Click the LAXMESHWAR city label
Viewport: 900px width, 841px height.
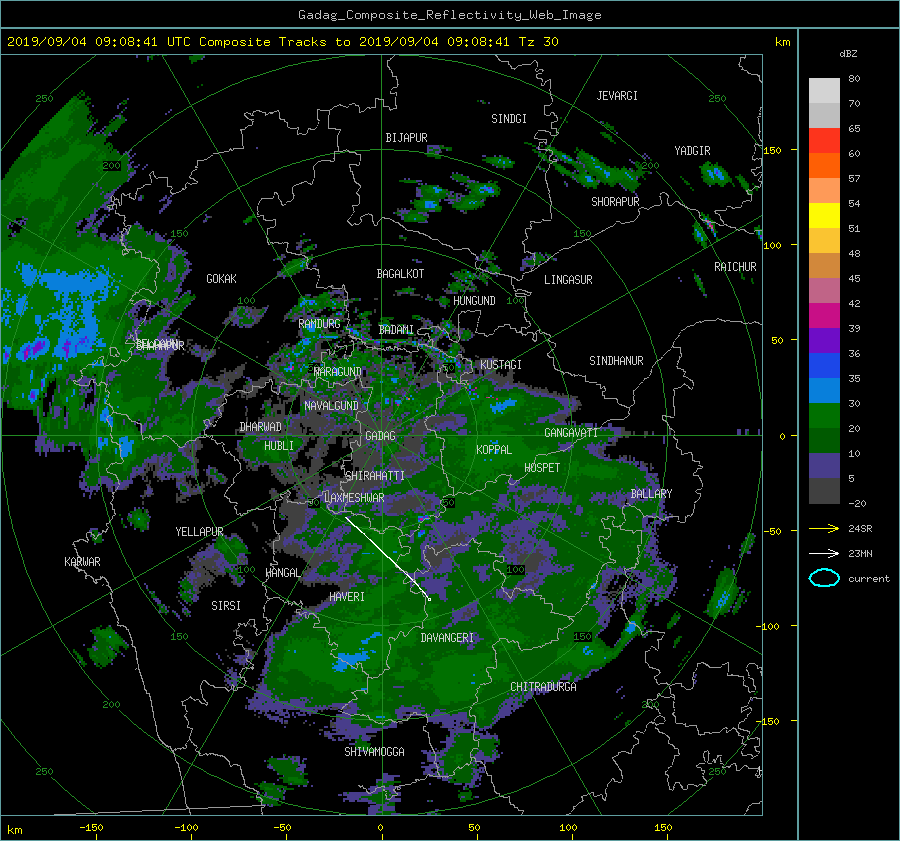tap(354, 498)
